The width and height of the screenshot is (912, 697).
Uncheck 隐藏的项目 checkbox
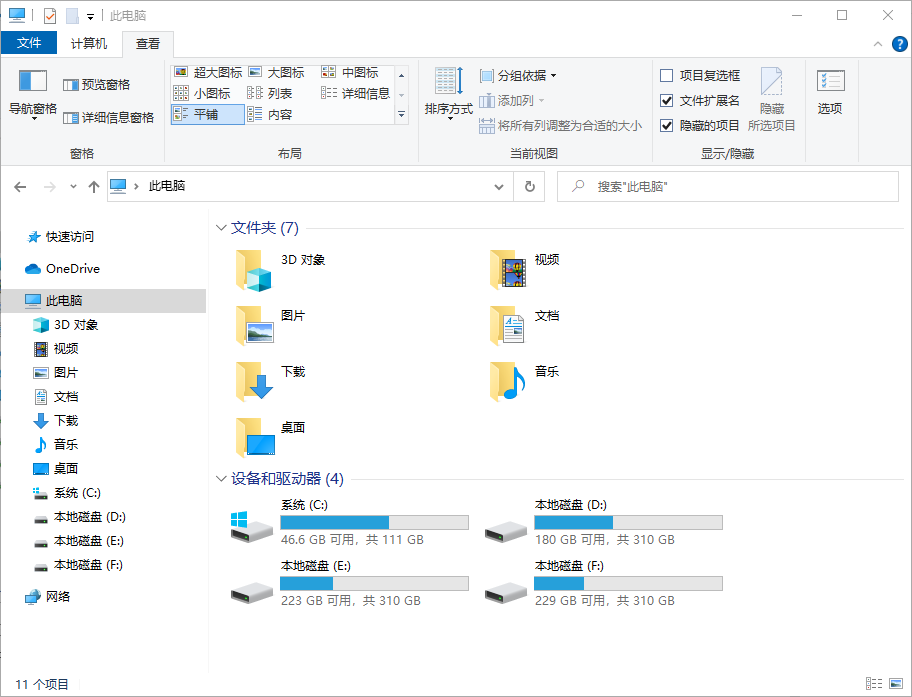667,126
